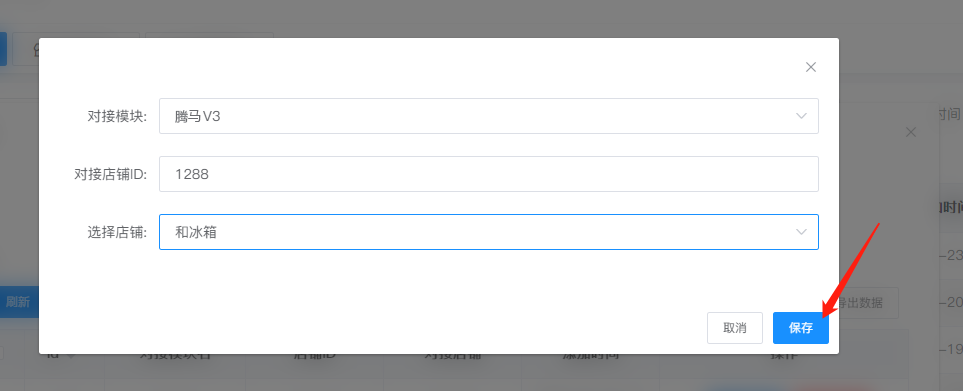Open the 腾马V3 module select box

click(488, 116)
